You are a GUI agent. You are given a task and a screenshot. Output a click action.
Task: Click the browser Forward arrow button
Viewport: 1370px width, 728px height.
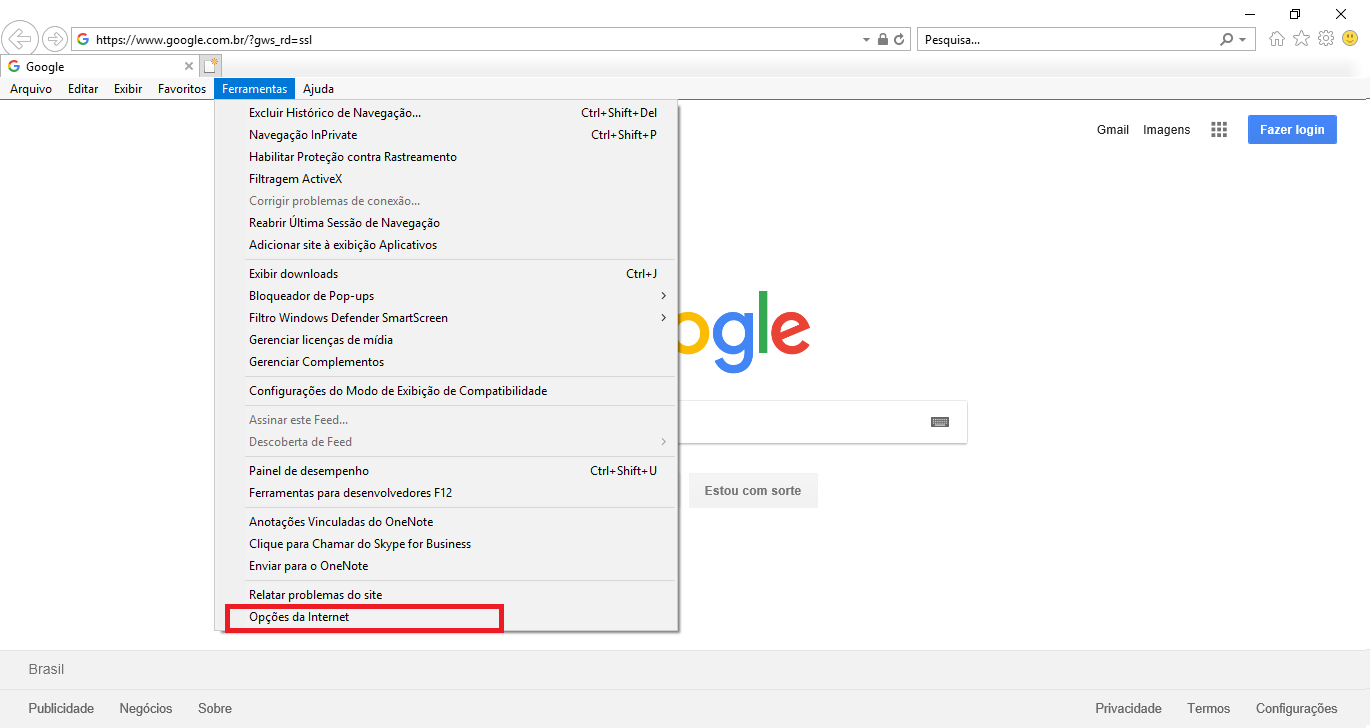pos(54,40)
